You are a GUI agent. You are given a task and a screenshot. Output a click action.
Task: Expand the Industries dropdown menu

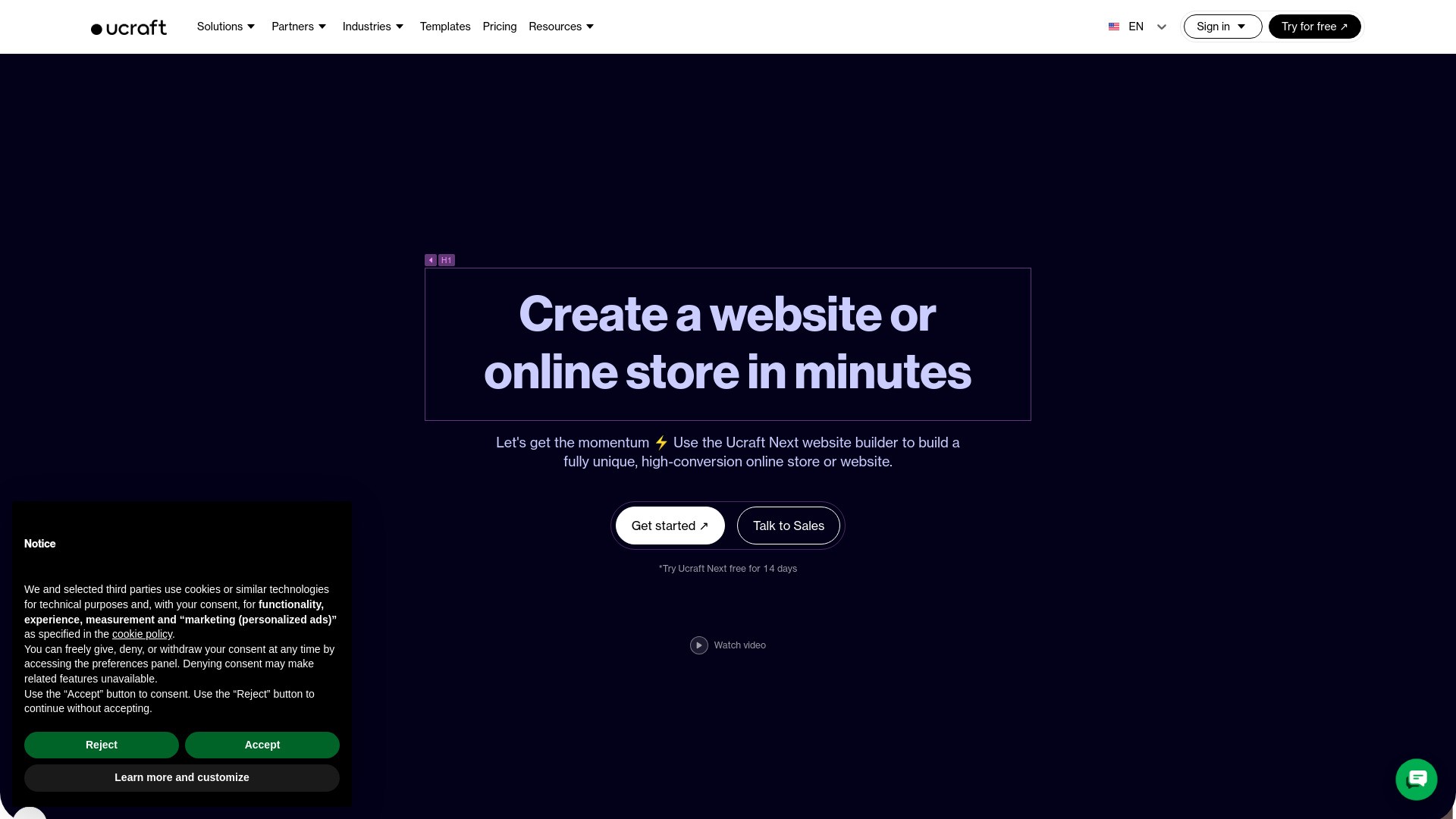(x=373, y=27)
